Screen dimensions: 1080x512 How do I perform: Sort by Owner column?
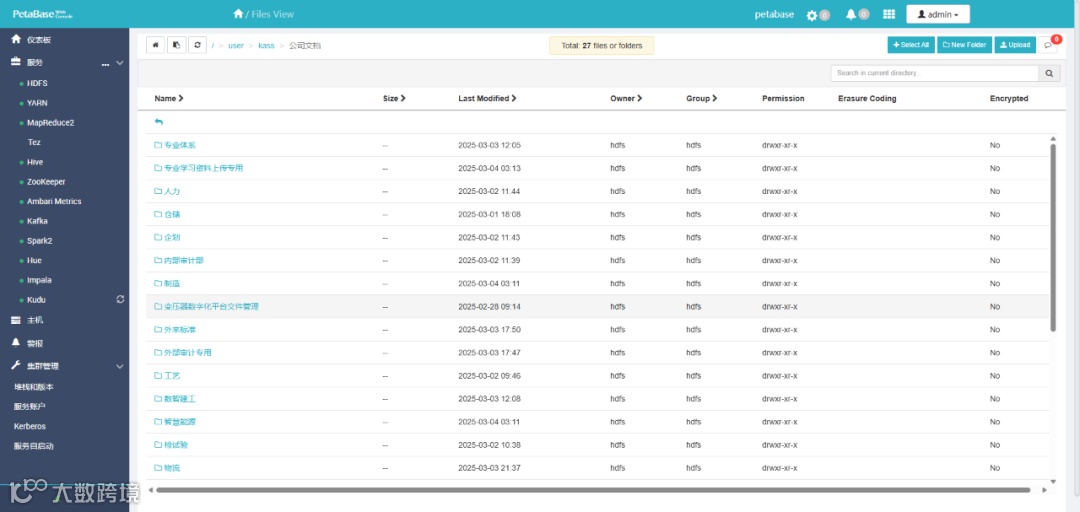(x=626, y=99)
